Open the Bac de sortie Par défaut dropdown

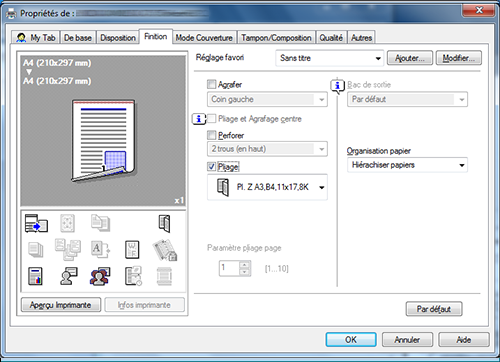point(407,99)
